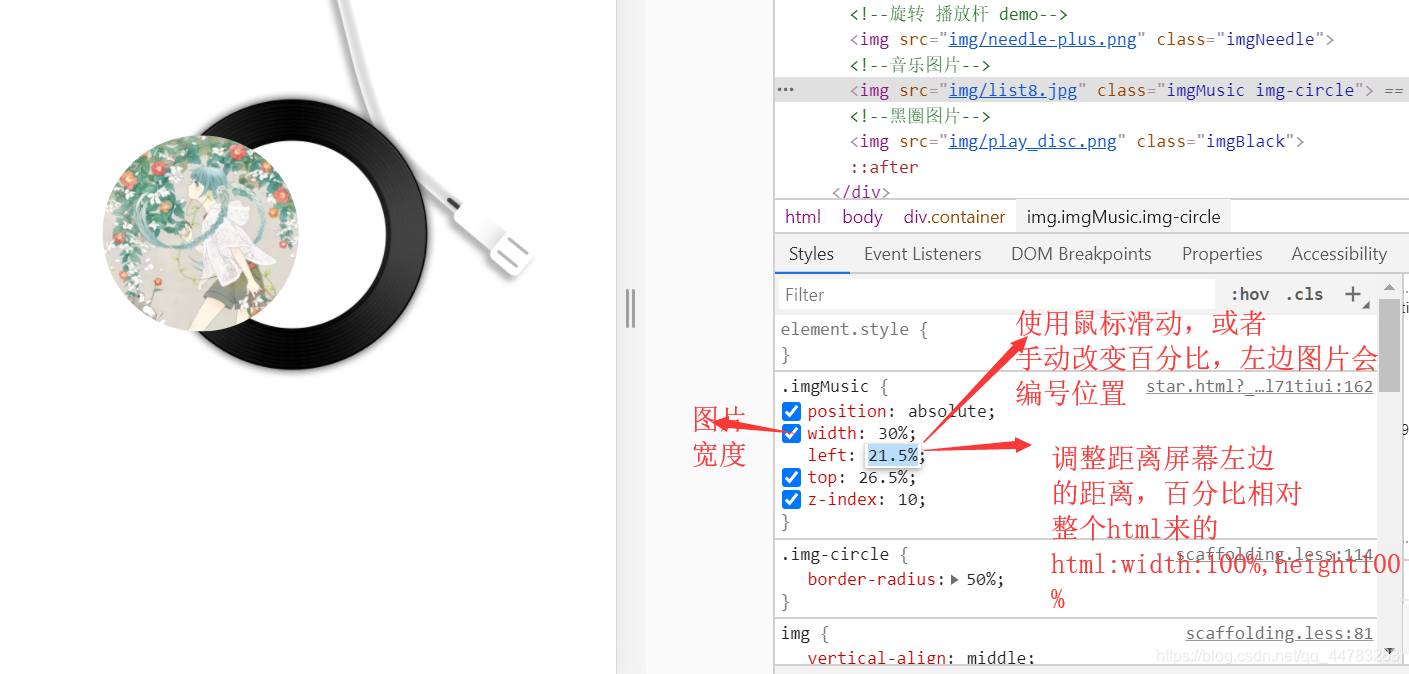1409x674 pixels.
Task: Select body in the breadcrumb bar
Action: point(862,217)
